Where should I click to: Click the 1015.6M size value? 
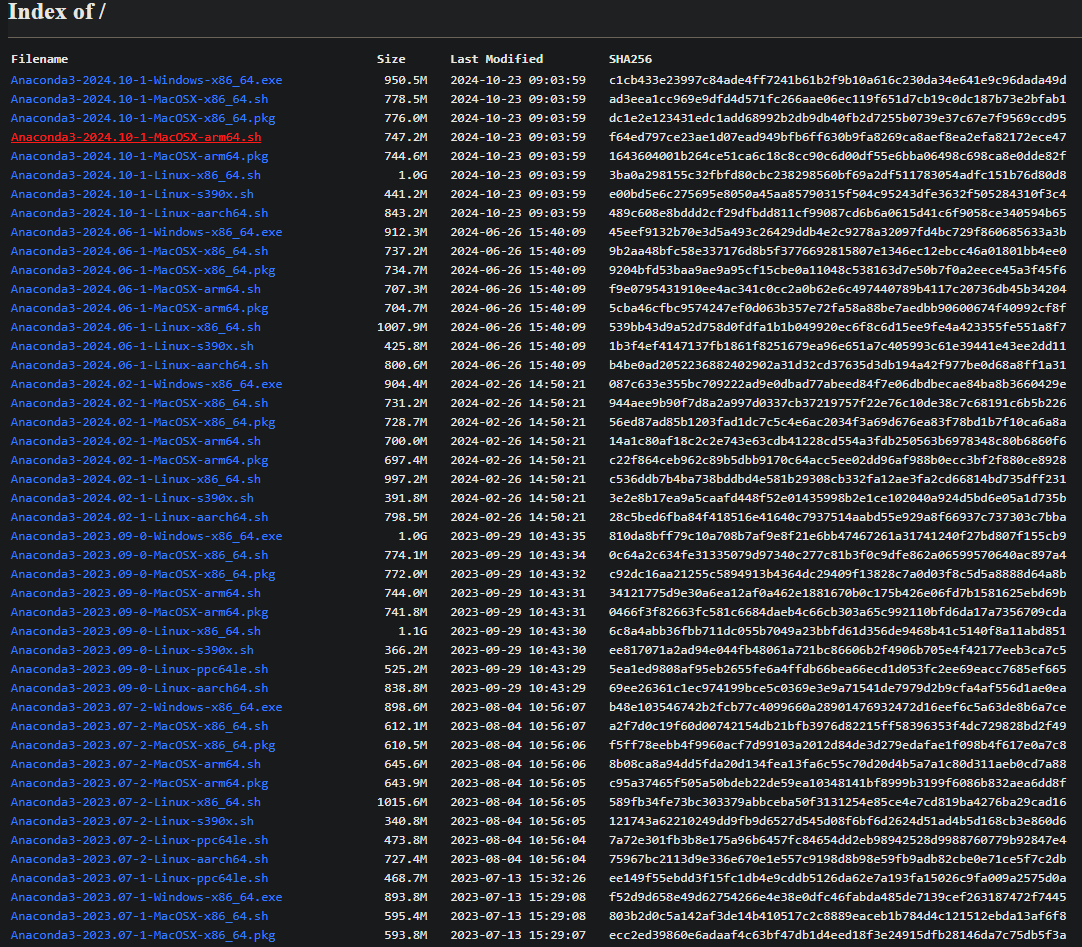click(402, 801)
